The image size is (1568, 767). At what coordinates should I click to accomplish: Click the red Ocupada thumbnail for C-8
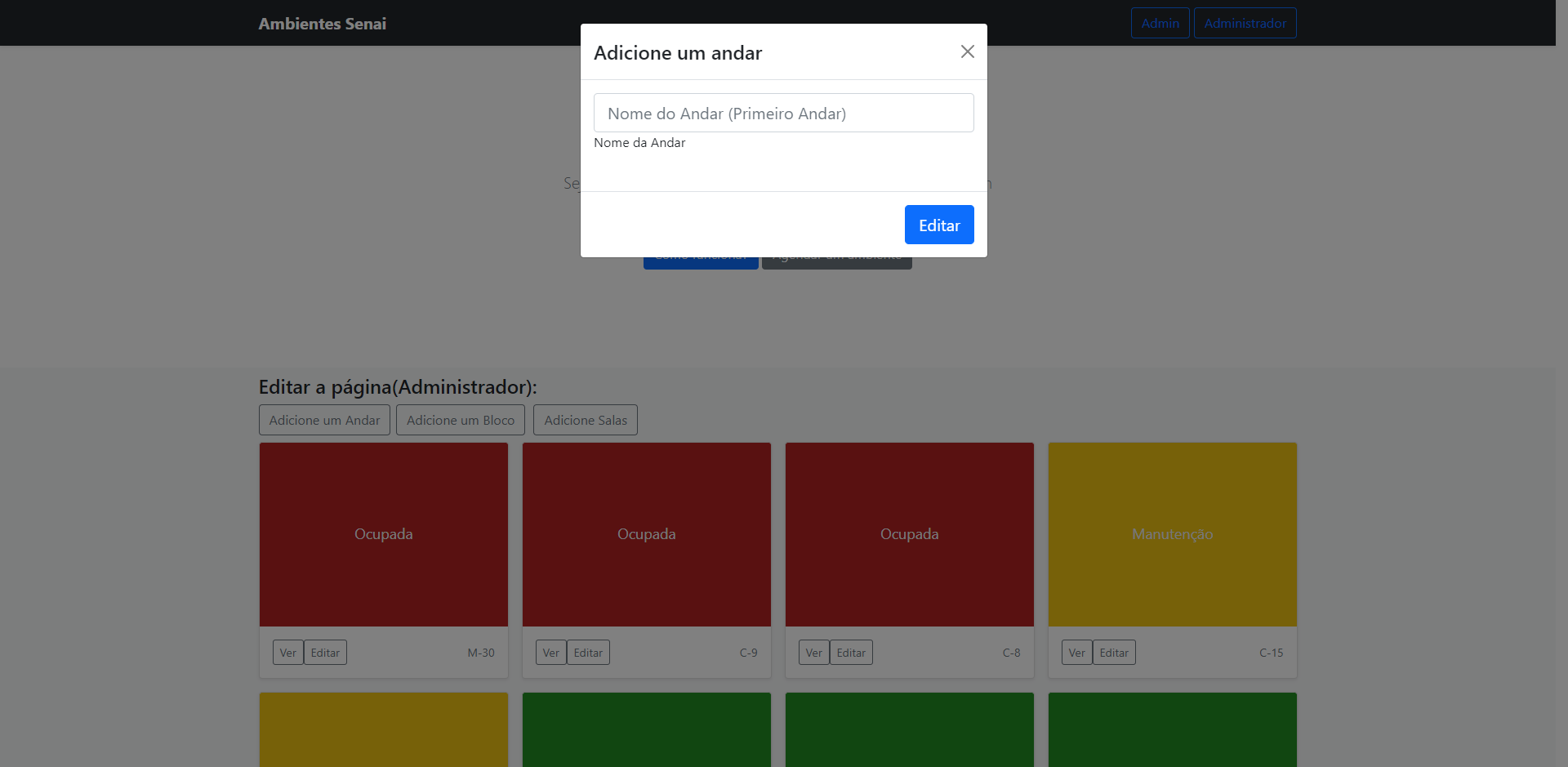(910, 534)
